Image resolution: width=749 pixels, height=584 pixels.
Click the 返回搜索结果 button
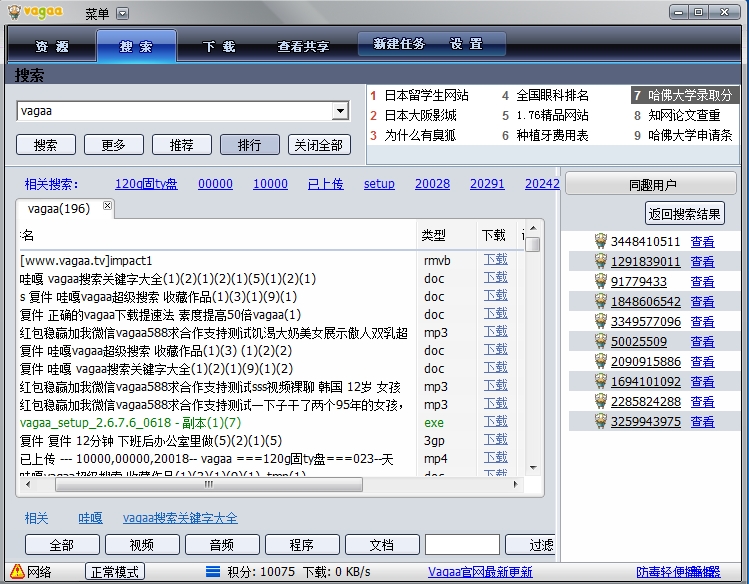685,214
